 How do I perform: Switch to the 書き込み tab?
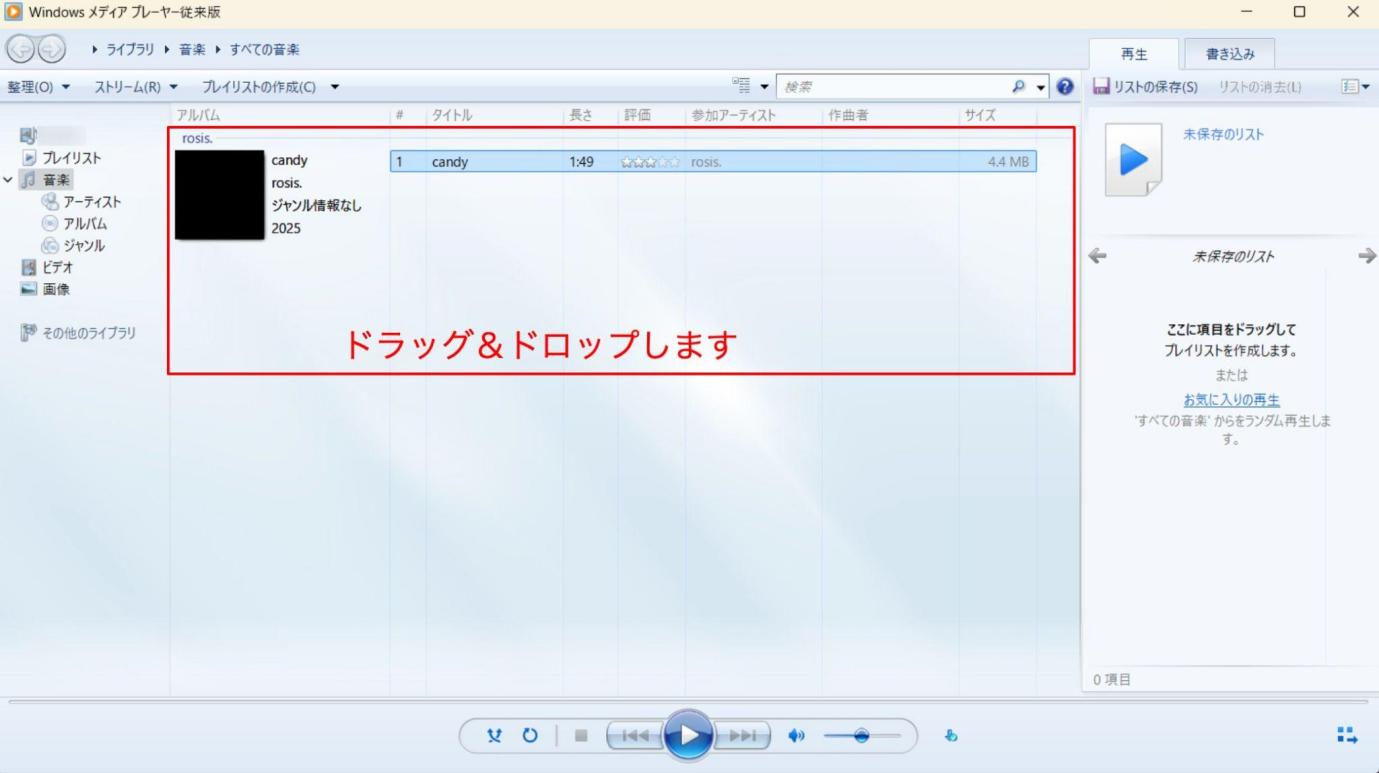coord(1229,53)
